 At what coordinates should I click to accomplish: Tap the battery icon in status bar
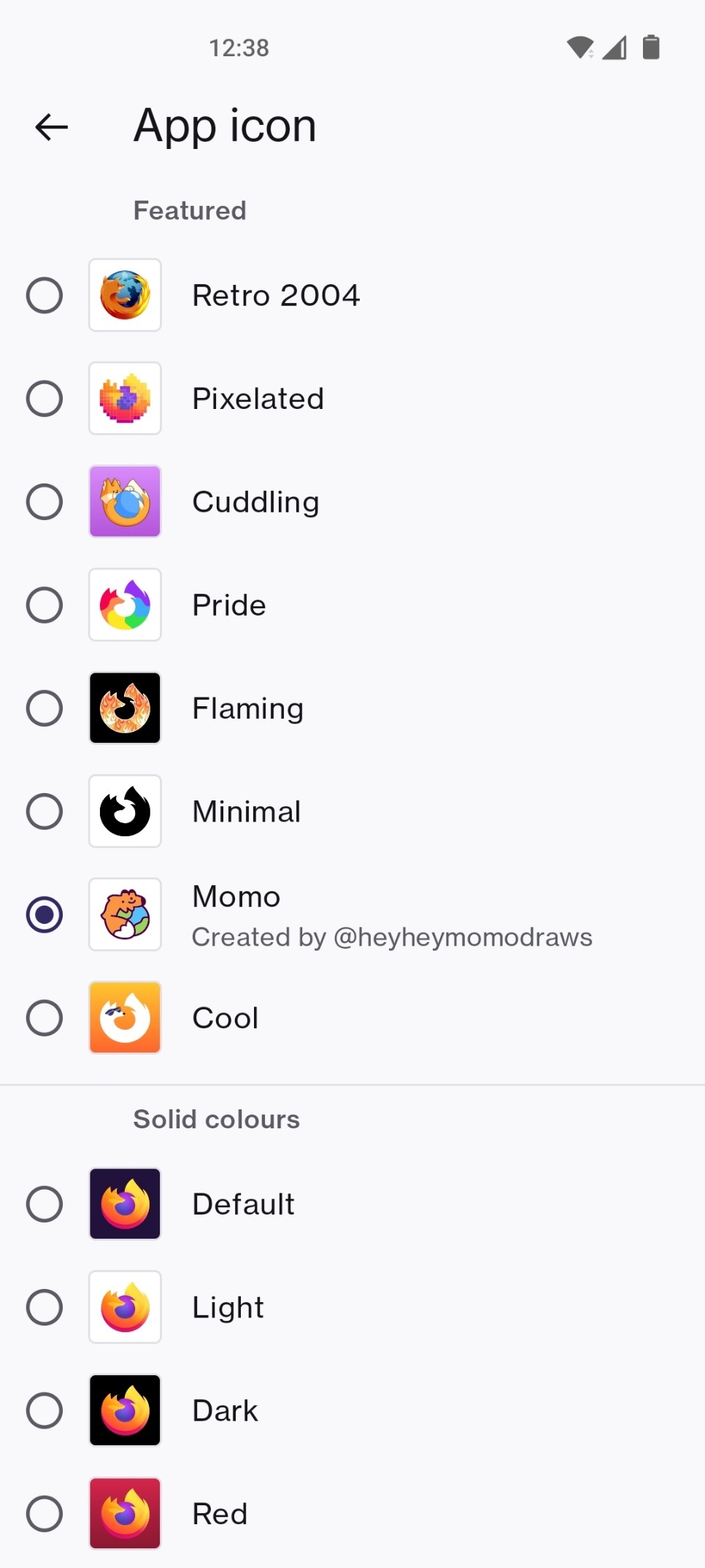point(651,47)
